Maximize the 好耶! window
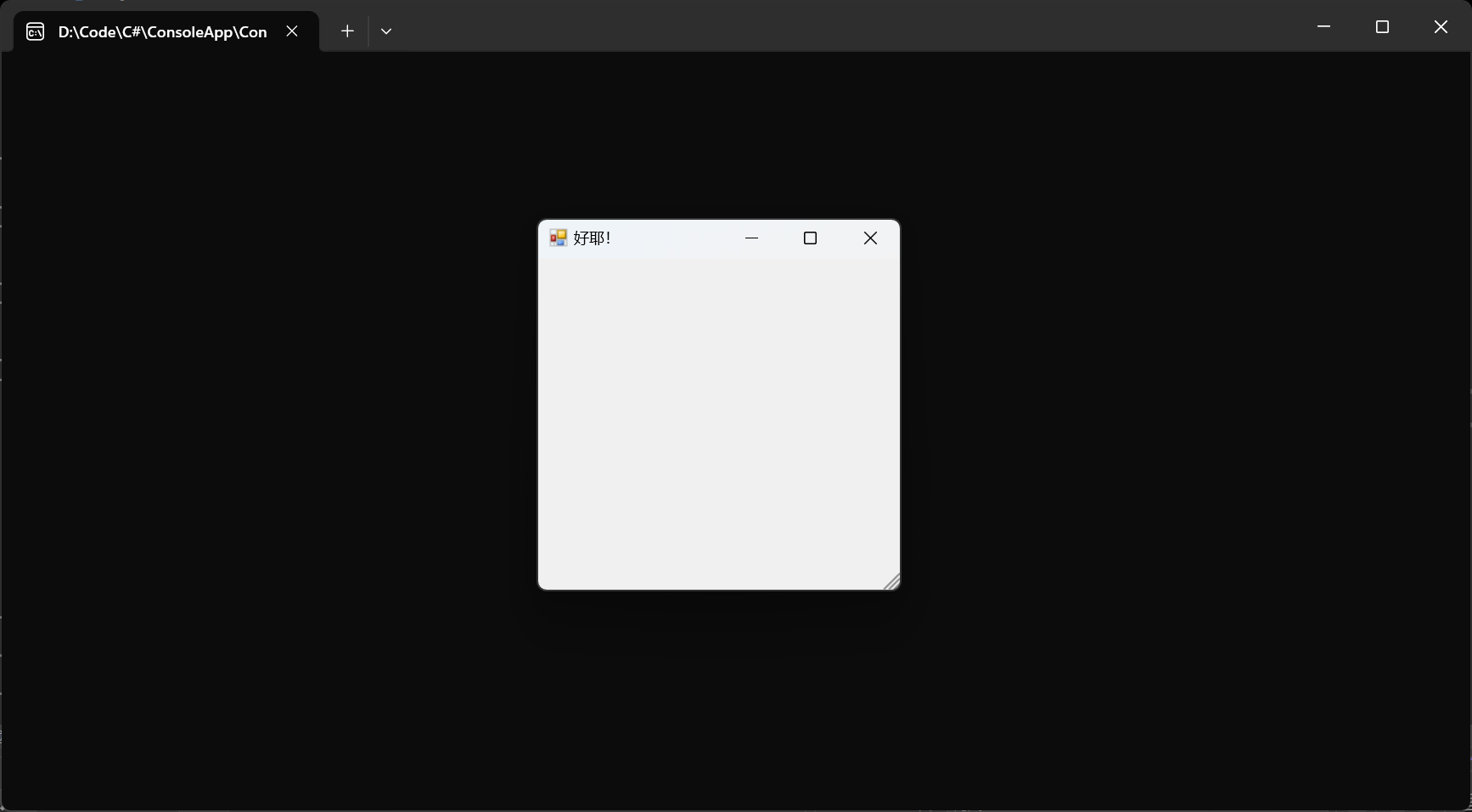Screen dimensions: 1472x812 811,238
